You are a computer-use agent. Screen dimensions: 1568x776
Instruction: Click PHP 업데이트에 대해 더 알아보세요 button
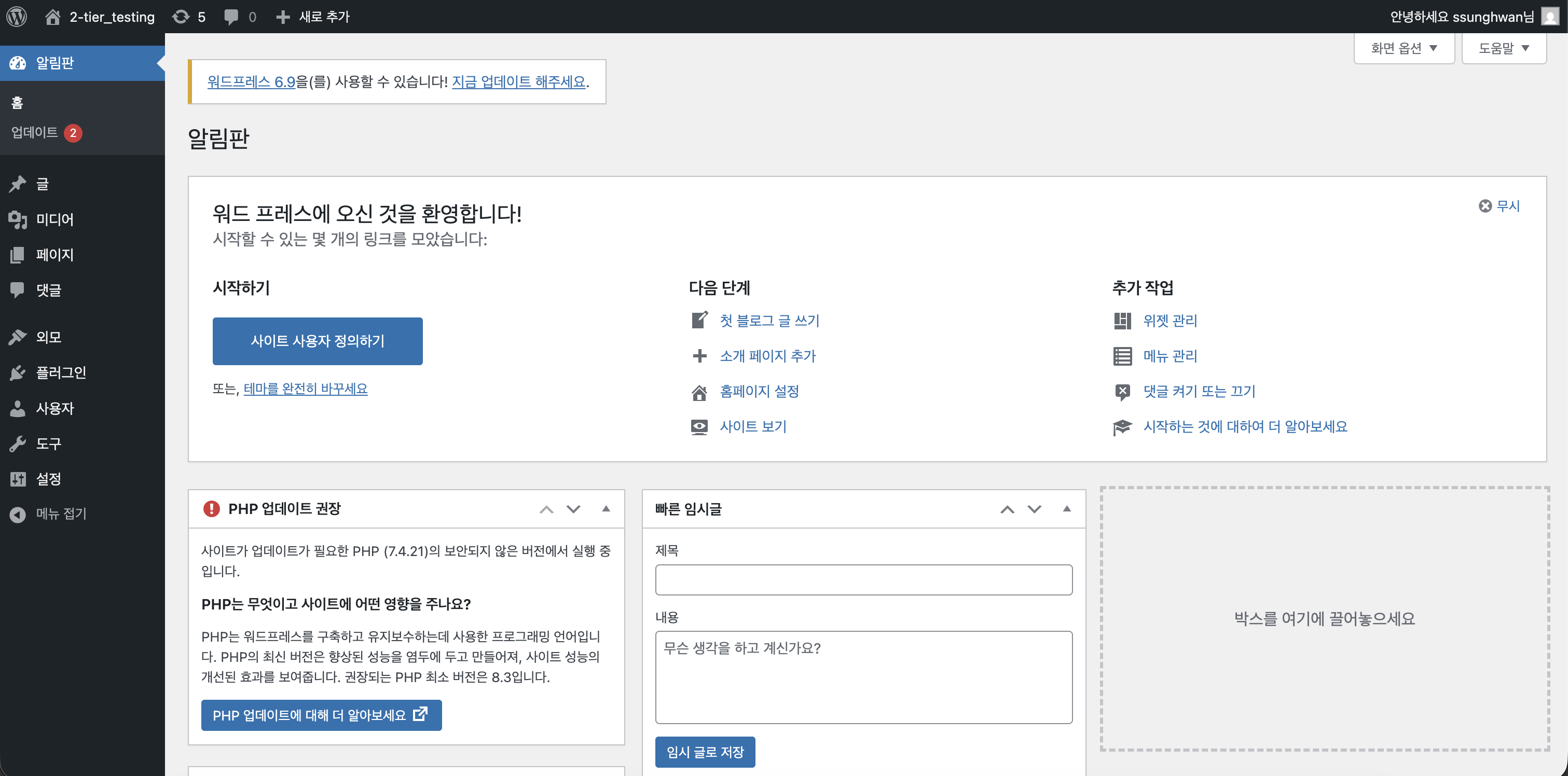(x=321, y=715)
